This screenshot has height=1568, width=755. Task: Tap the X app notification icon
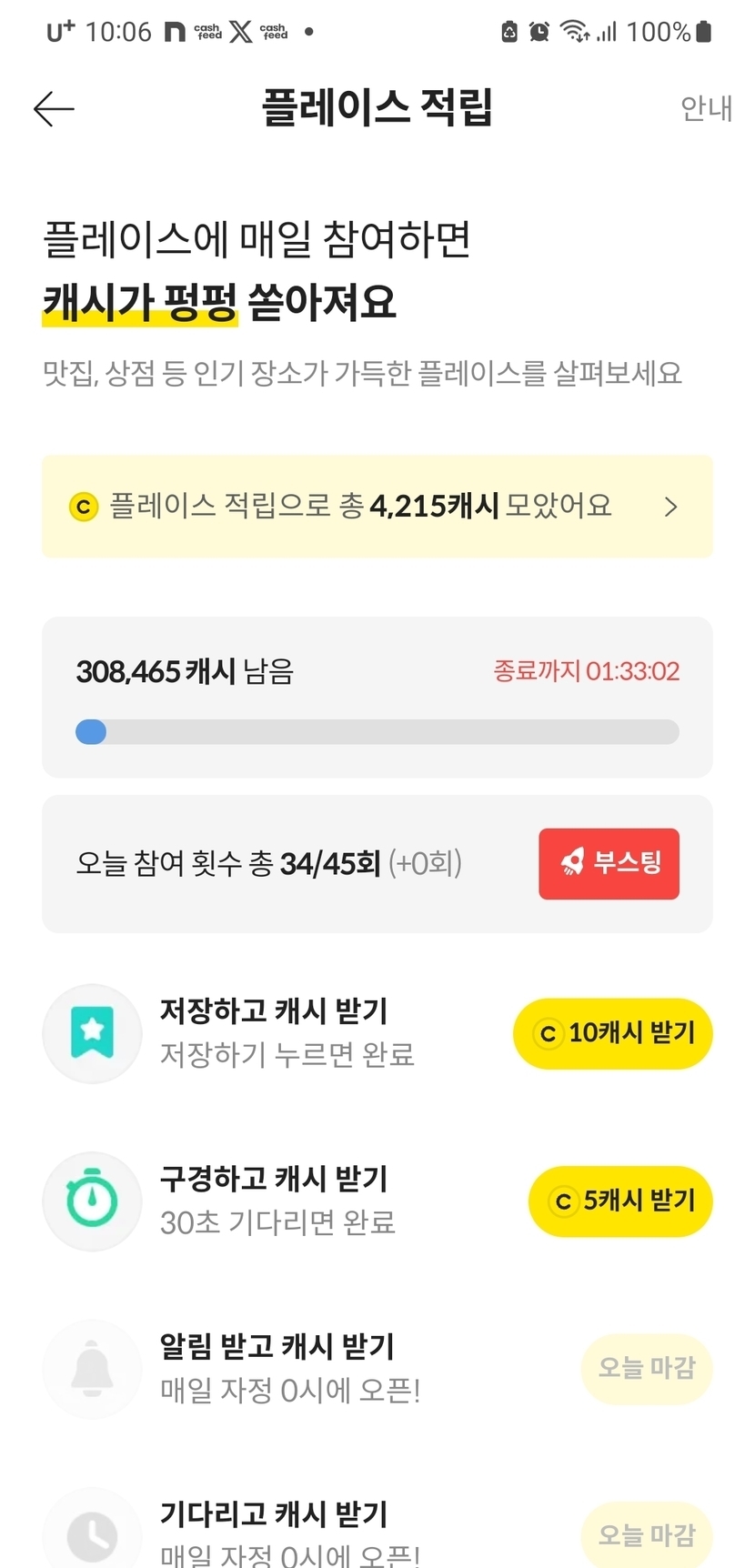point(240,32)
